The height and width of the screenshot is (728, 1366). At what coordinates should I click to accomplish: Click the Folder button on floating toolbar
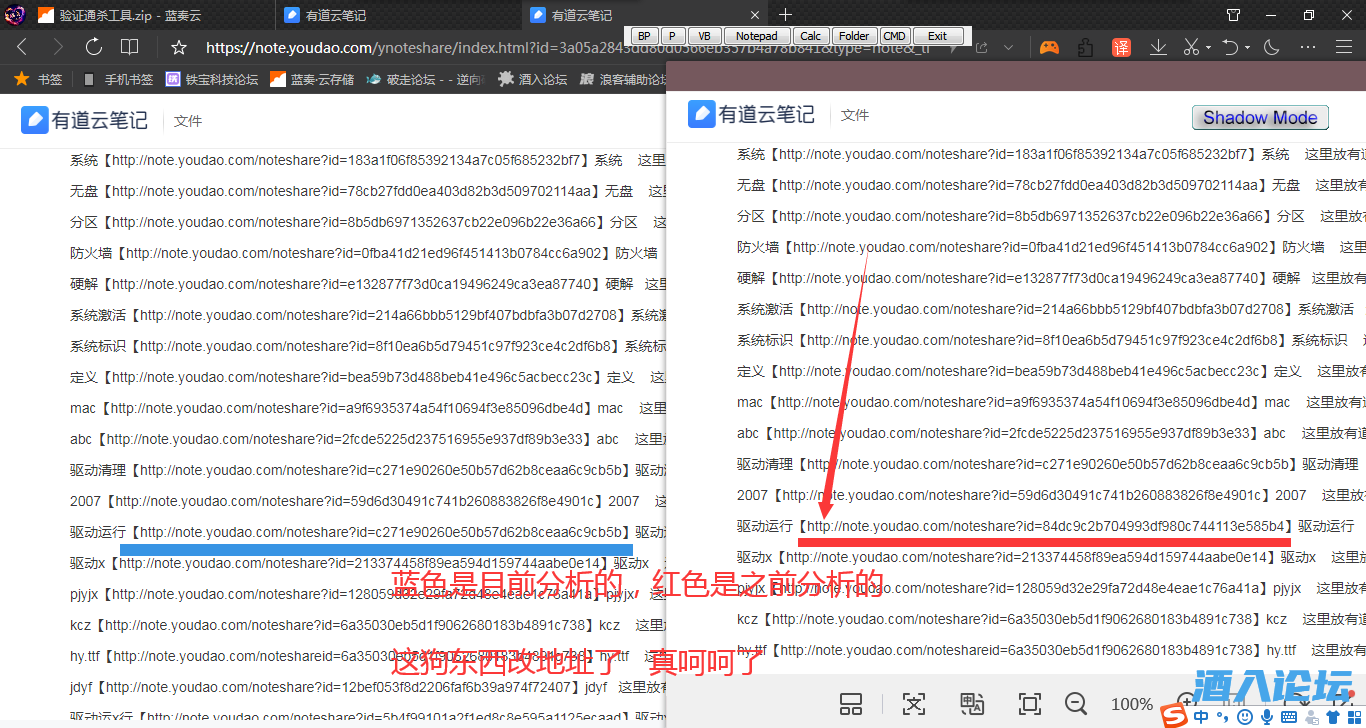click(x=854, y=36)
